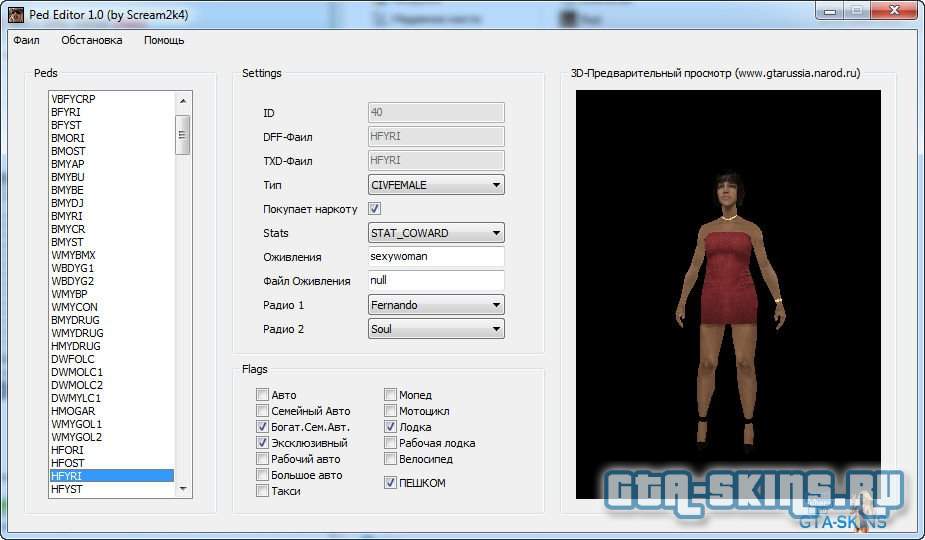Viewport: 925px width, 540px height.
Task: Enable the Рабочий авто checkbox
Action: click(x=263, y=458)
